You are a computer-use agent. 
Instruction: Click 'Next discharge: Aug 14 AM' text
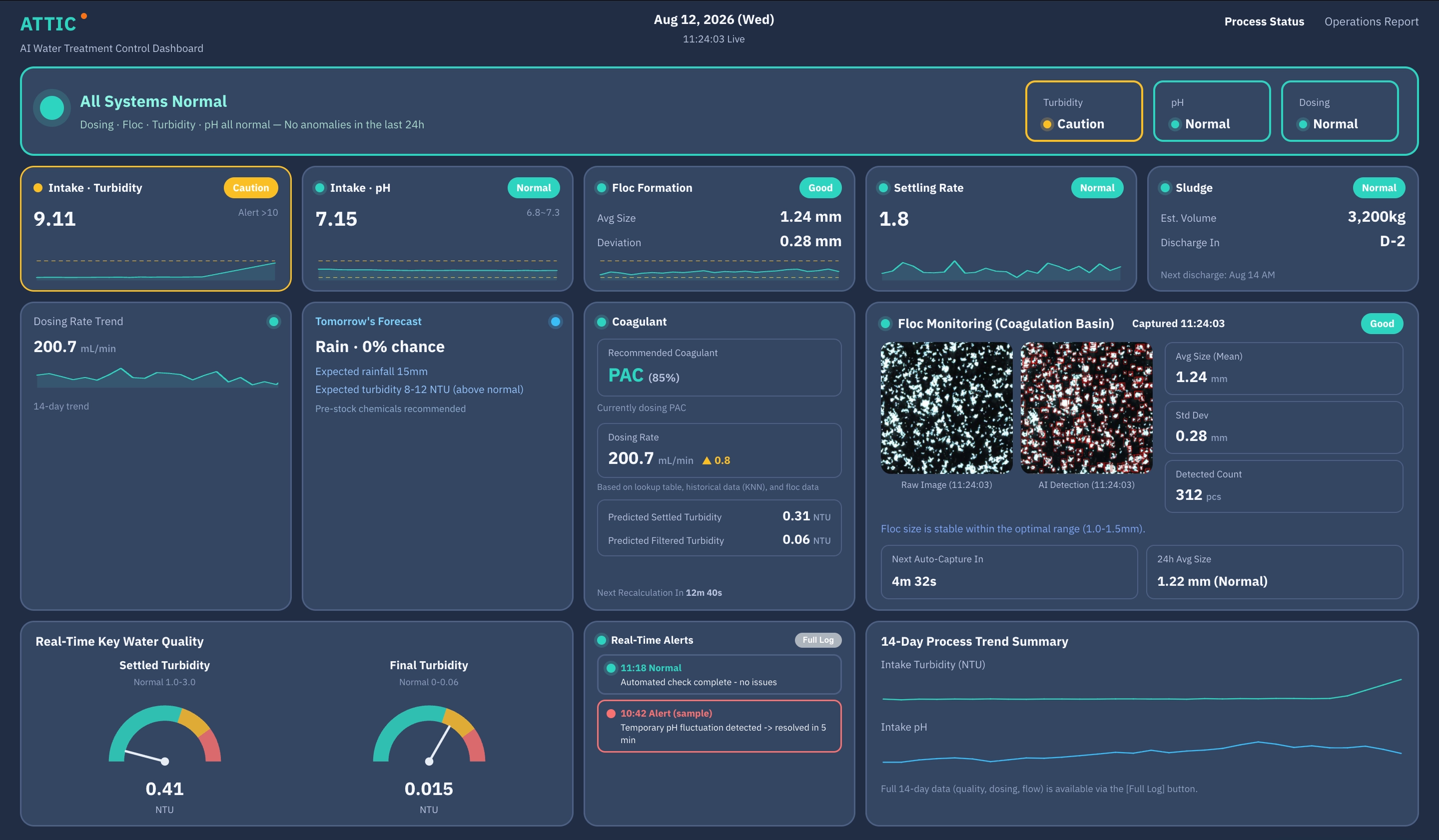pos(1218,275)
